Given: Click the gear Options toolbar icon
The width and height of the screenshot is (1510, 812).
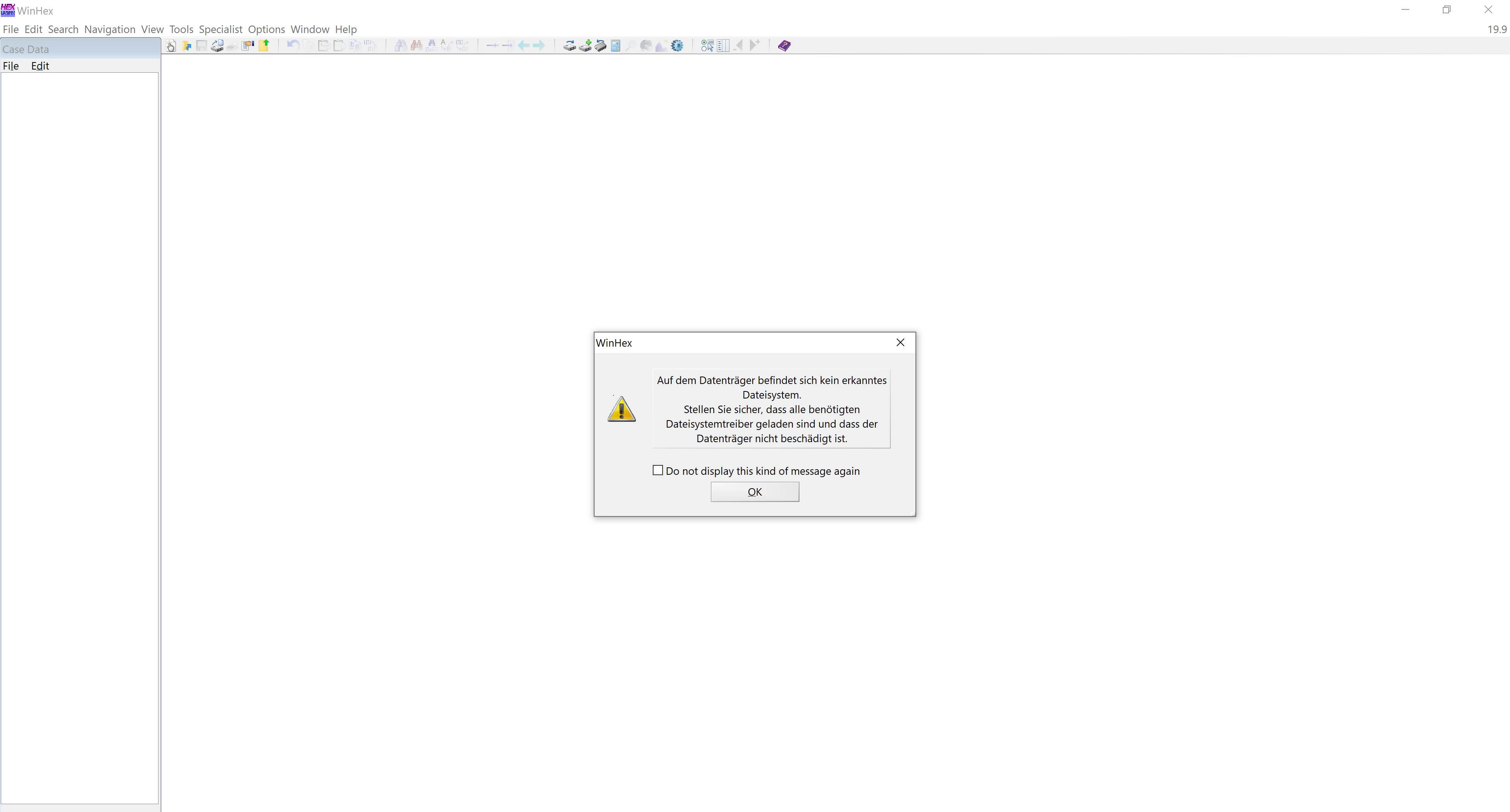Looking at the screenshot, I should [x=677, y=46].
